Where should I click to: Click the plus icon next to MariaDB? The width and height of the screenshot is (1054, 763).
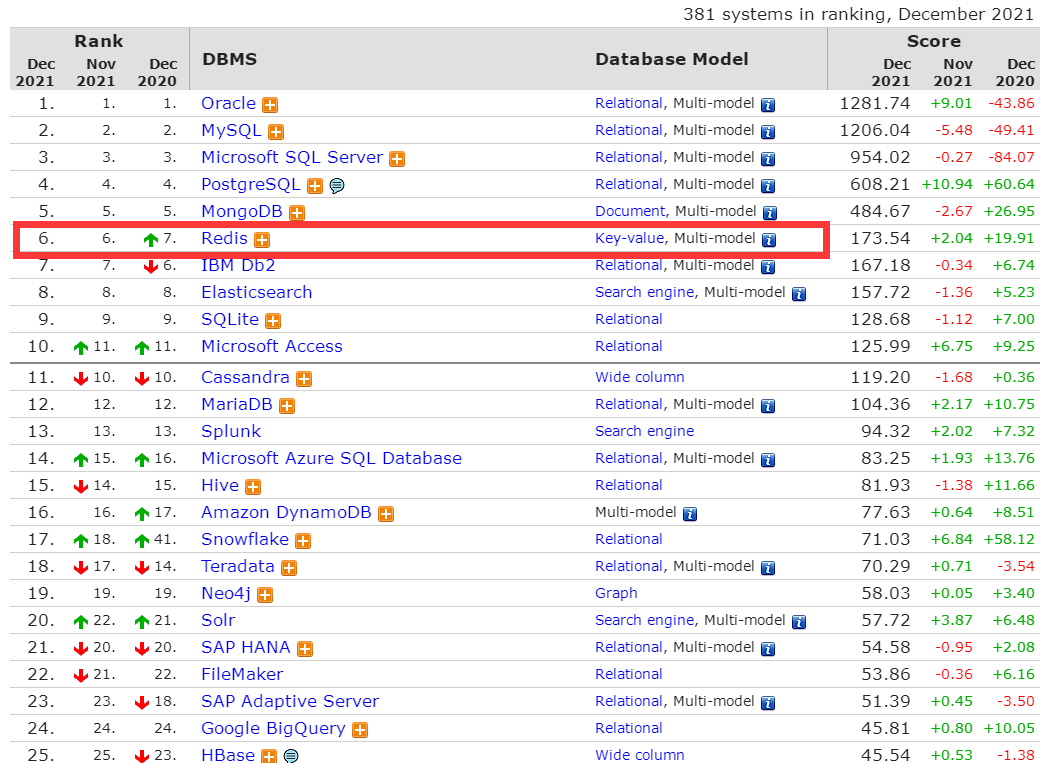coord(287,405)
